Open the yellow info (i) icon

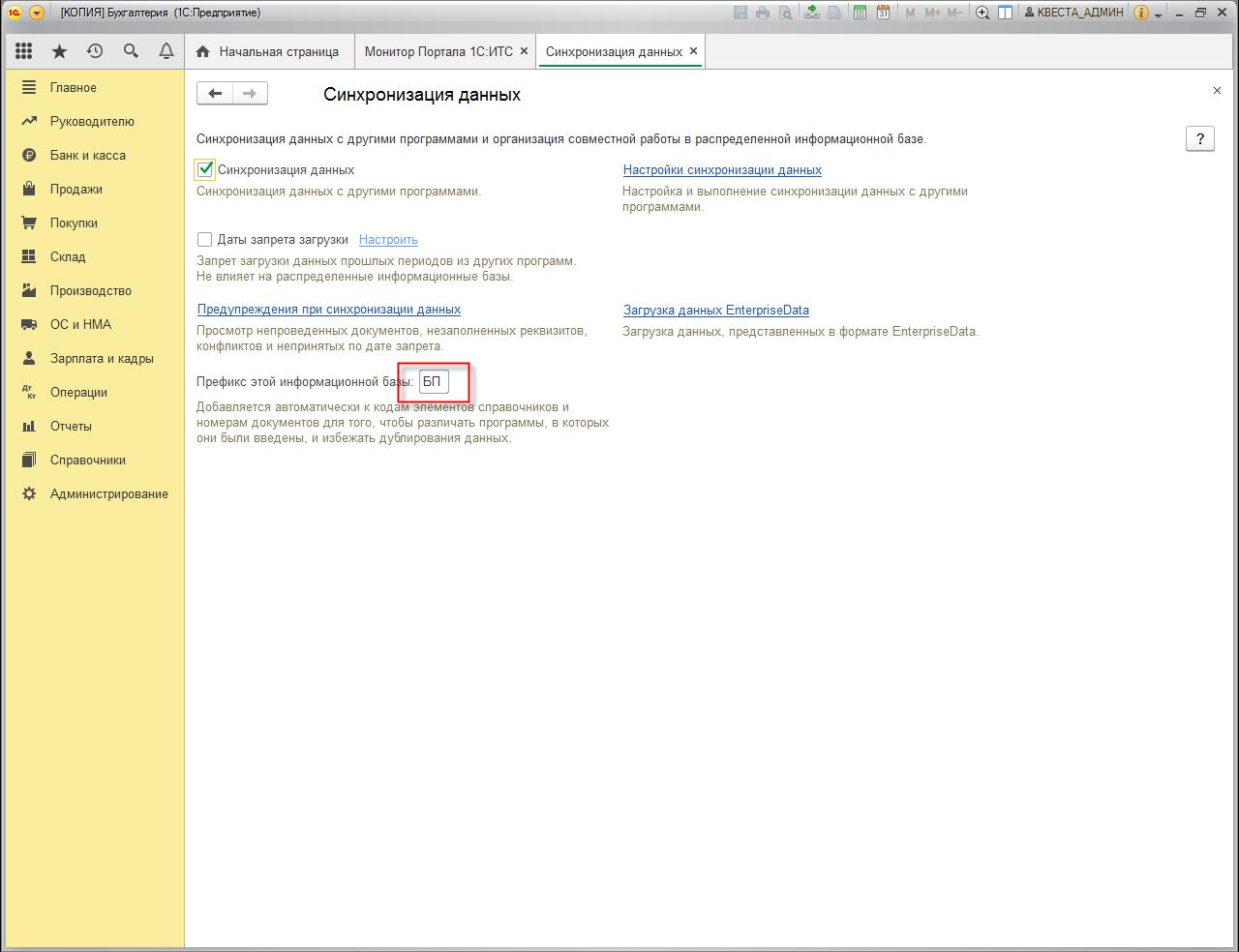tap(1141, 13)
